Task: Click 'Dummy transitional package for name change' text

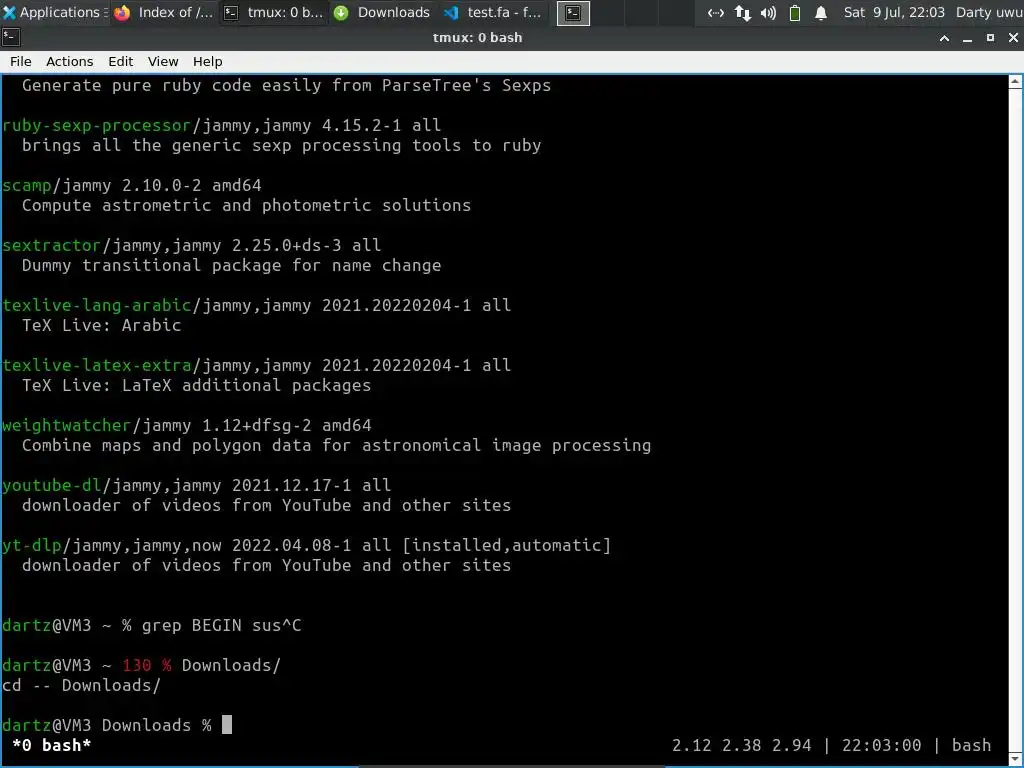Action: (x=231, y=266)
